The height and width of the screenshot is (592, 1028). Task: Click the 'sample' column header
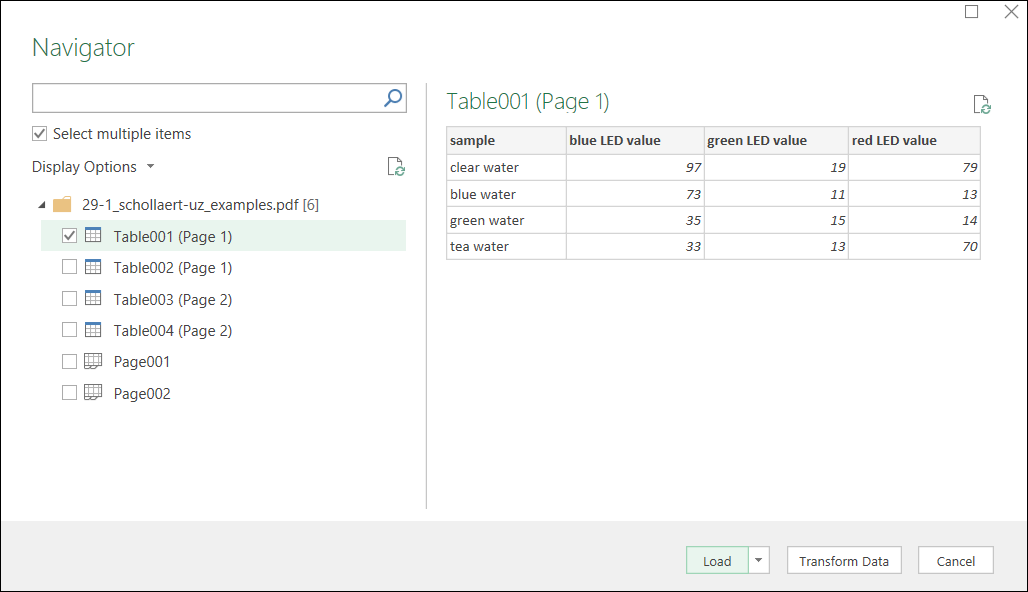[x=506, y=140]
